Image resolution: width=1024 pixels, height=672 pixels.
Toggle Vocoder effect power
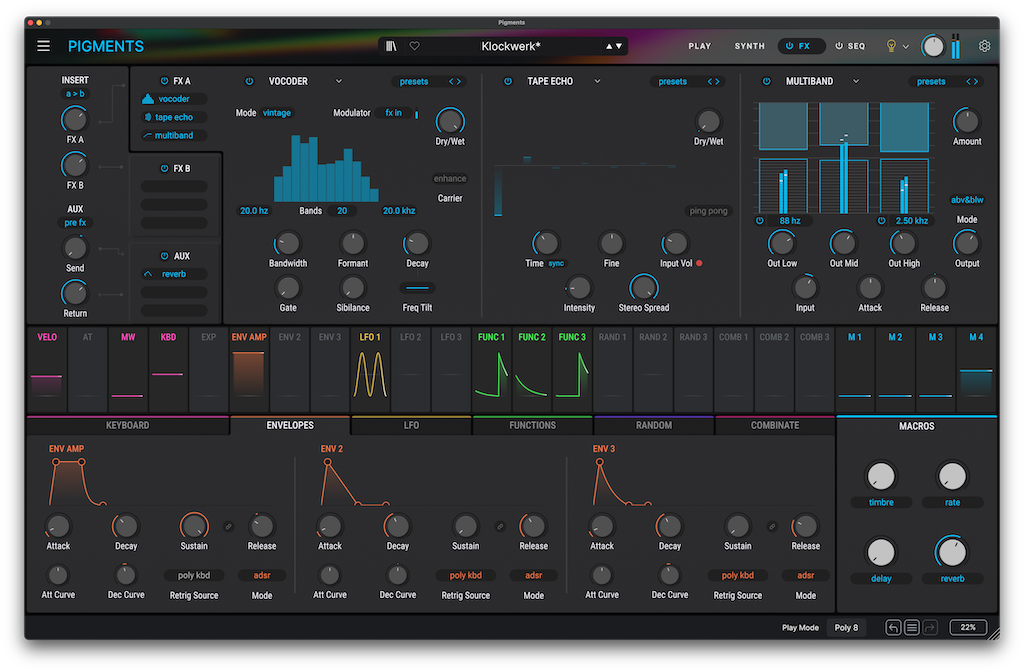click(x=249, y=82)
